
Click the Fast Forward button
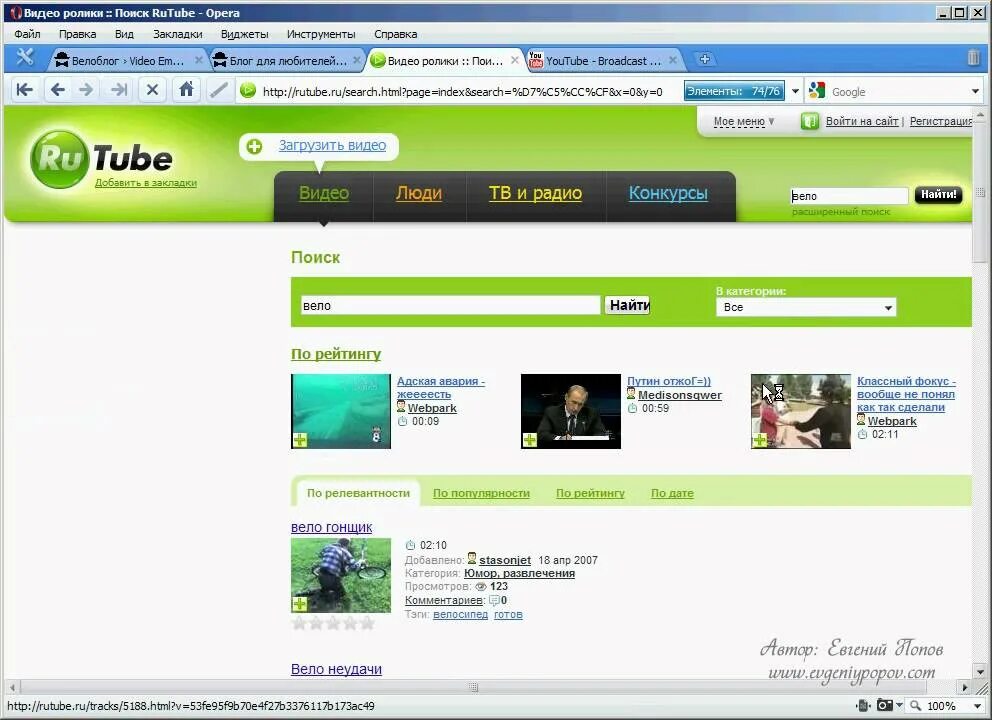point(118,90)
